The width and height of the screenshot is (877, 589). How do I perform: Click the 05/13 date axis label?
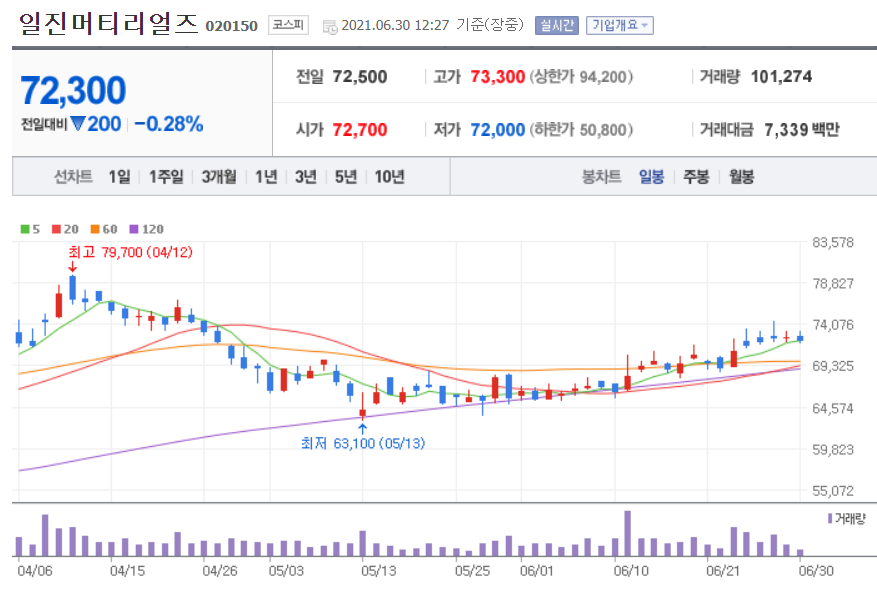[379, 571]
